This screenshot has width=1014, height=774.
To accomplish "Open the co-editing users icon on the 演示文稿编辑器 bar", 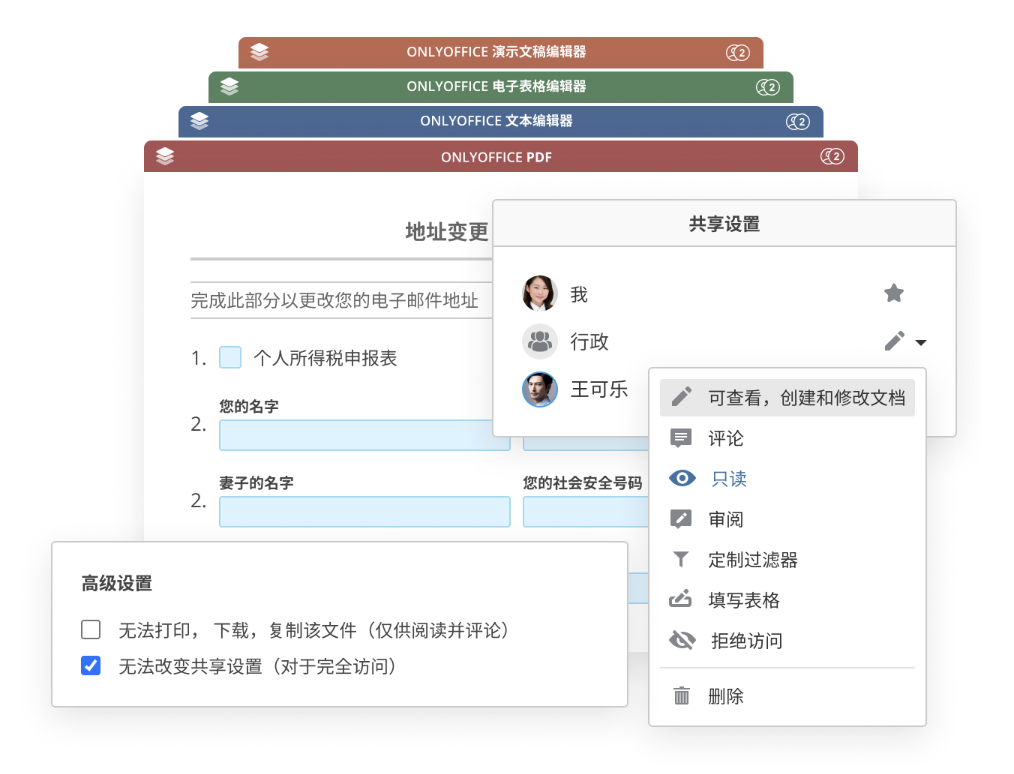I will [738, 52].
